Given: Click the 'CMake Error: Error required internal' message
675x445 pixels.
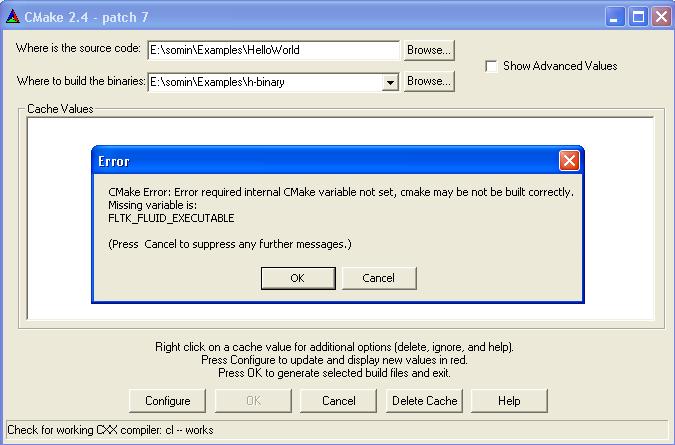Looking at the screenshot, I should (x=341, y=192).
